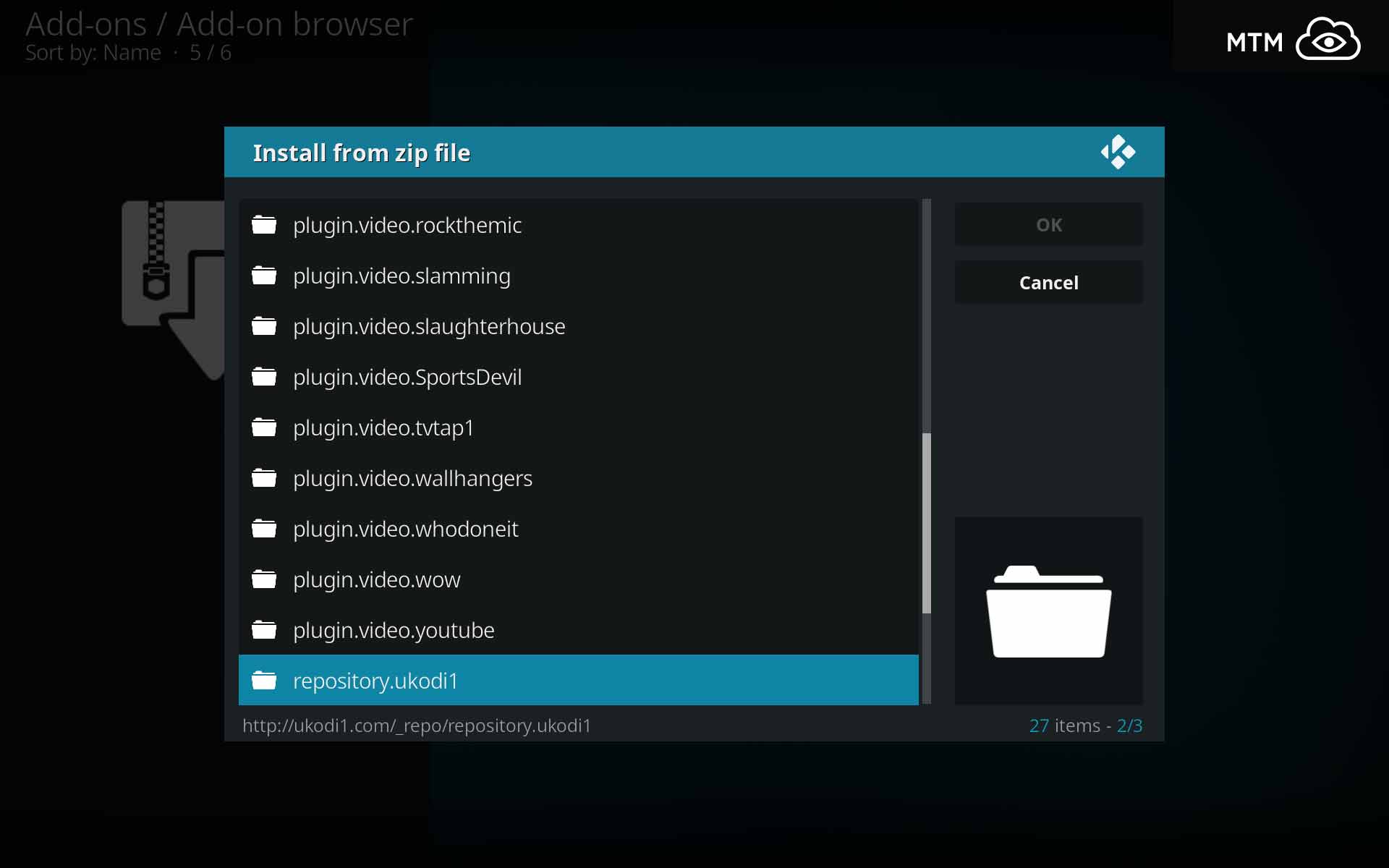The height and width of the screenshot is (868, 1389).
Task: Select the plugin.video.wow entry
Action: 579,579
